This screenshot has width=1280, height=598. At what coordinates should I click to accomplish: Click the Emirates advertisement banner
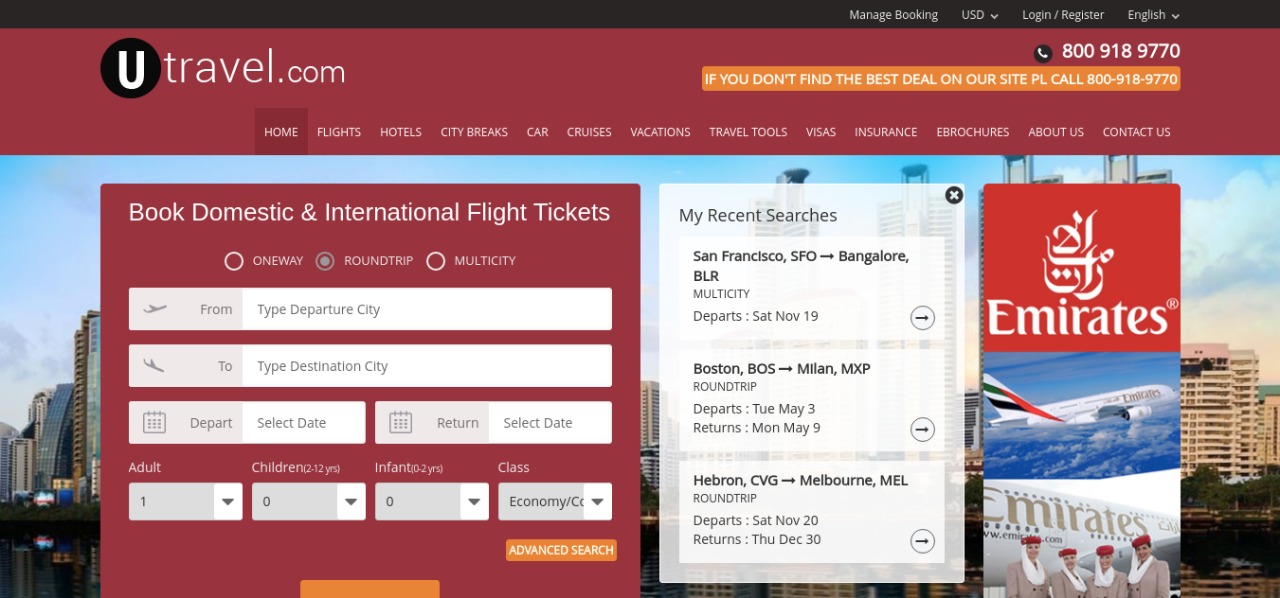[x=1081, y=390]
